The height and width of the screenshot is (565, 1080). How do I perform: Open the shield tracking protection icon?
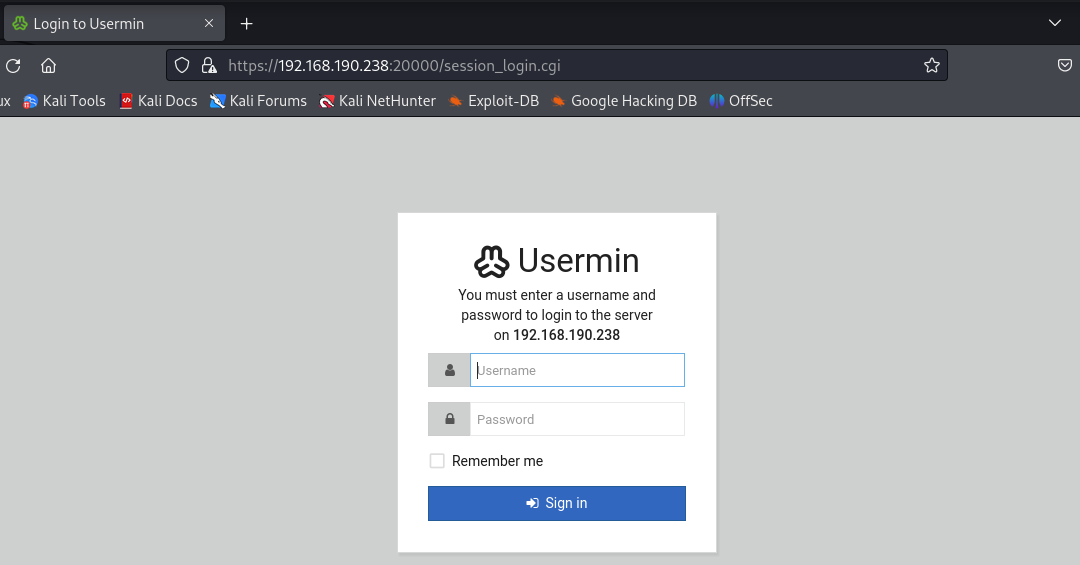pyautogui.click(x=182, y=65)
